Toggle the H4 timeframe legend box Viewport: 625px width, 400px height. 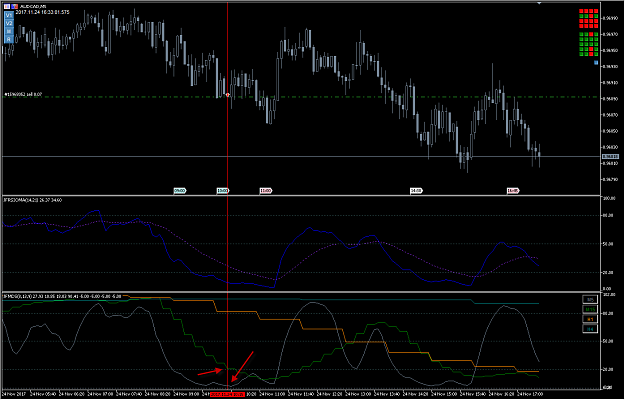click(x=590, y=329)
